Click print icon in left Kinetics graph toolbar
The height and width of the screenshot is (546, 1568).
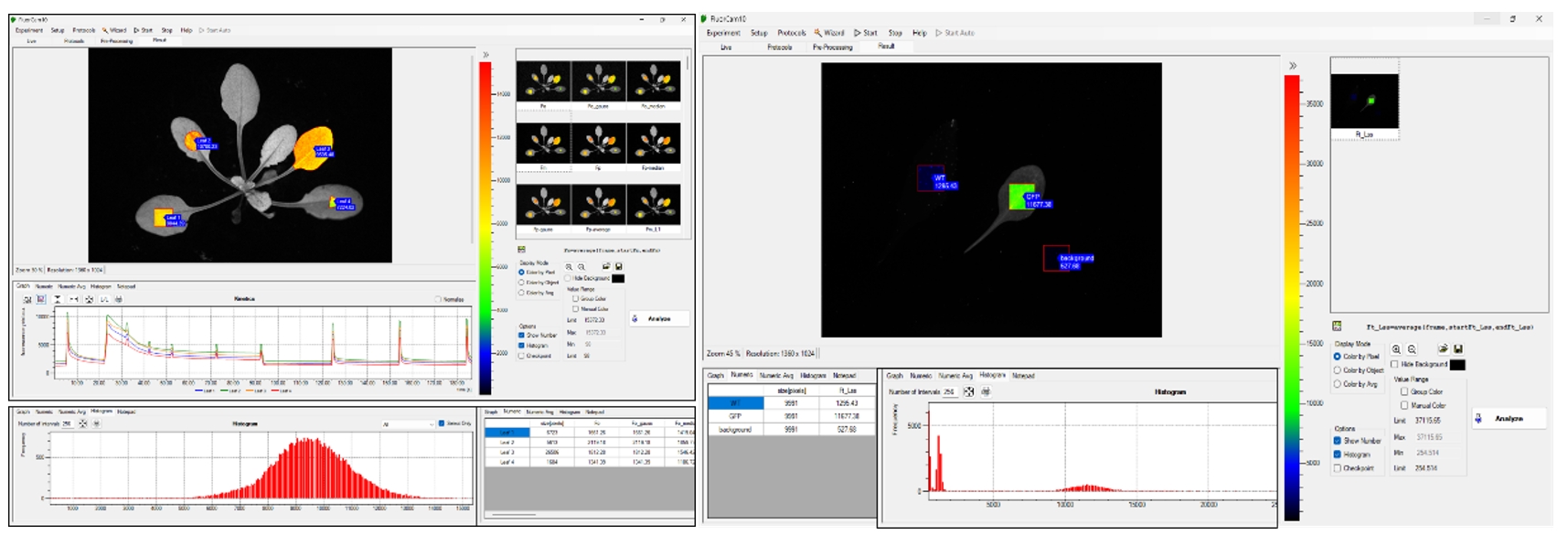coord(118,299)
